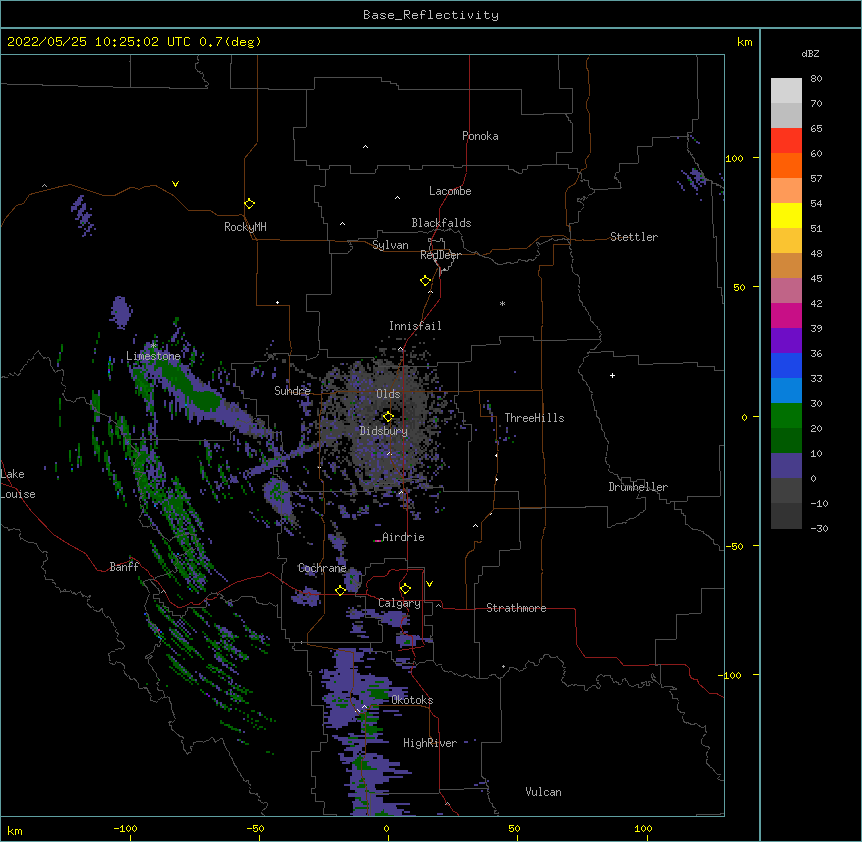Click the Cochrane label
Viewport: 862px width, 842px height.
coord(322,568)
